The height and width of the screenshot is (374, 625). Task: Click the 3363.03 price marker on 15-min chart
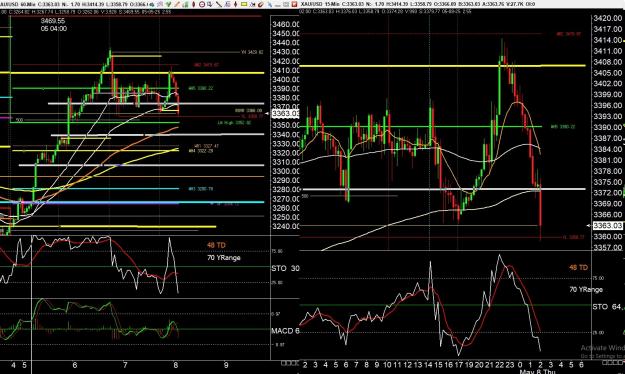coord(608,226)
